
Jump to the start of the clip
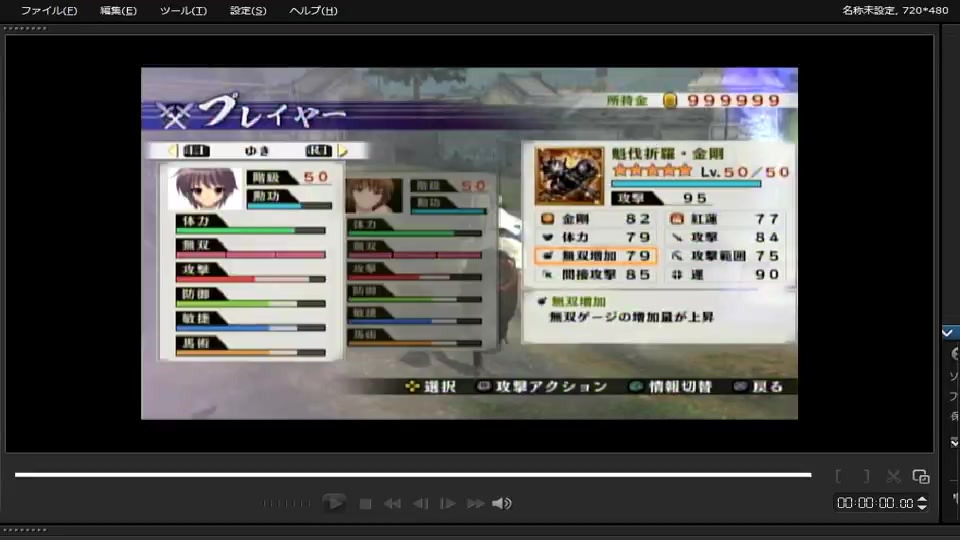click(392, 504)
